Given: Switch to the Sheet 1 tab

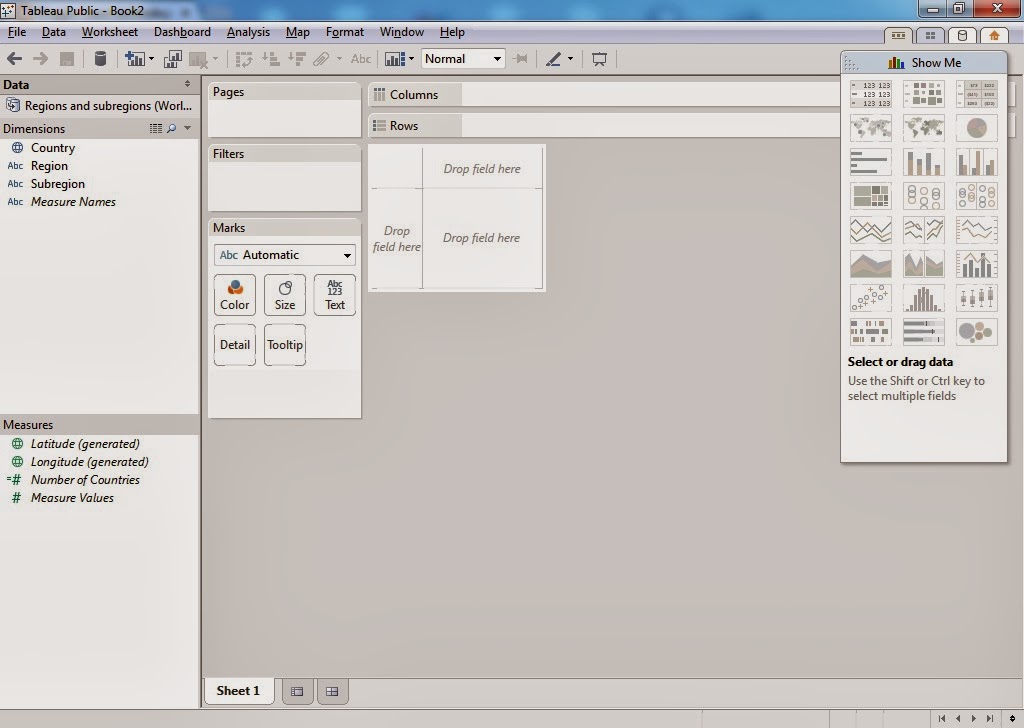Looking at the screenshot, I should click(238, 690).
